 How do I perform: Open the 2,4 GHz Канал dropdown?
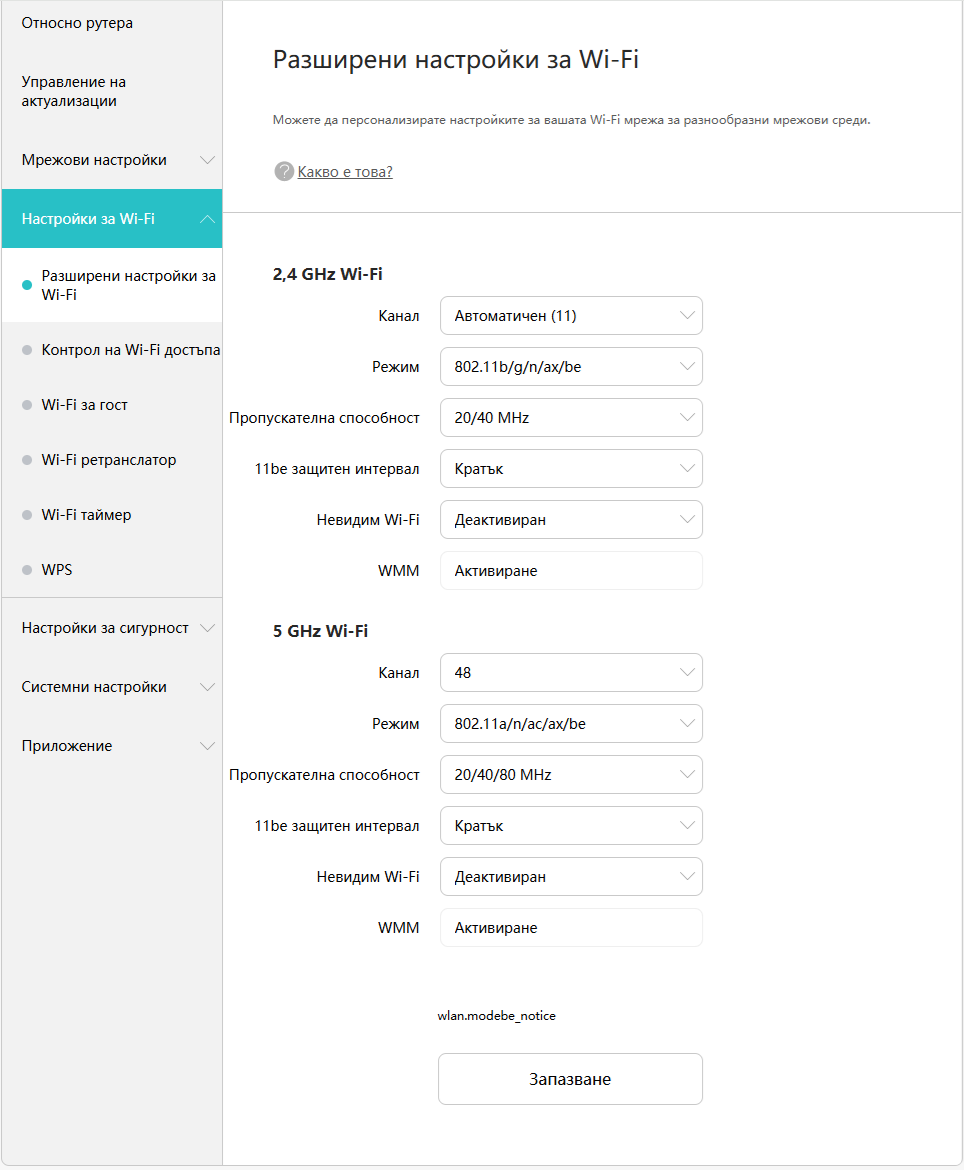572,316
